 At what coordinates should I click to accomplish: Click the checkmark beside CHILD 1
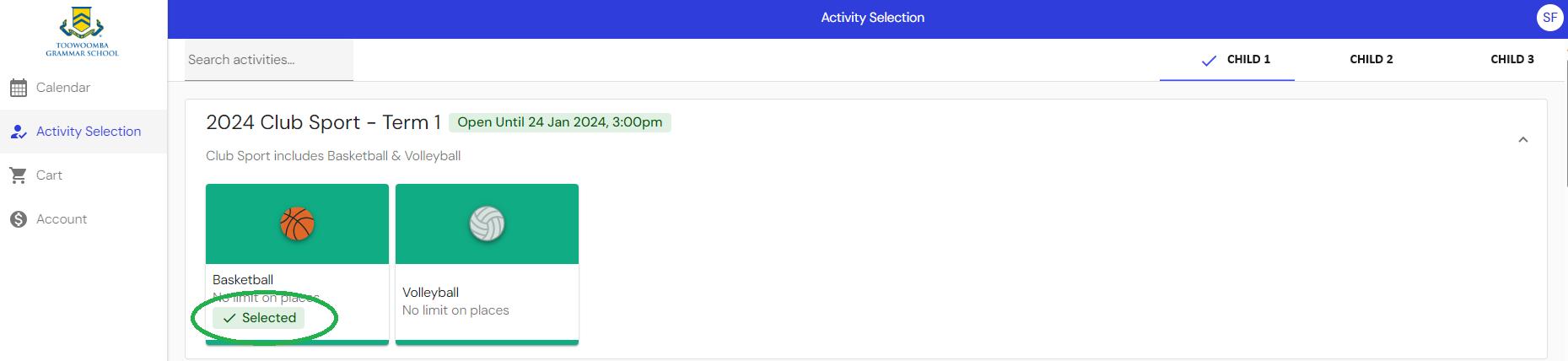pyautogui.click(x=1209, y=60)
